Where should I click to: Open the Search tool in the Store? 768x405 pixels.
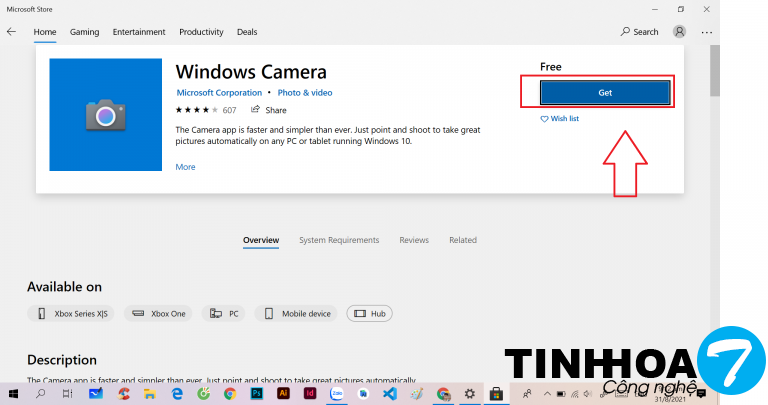tap(640, 32)
